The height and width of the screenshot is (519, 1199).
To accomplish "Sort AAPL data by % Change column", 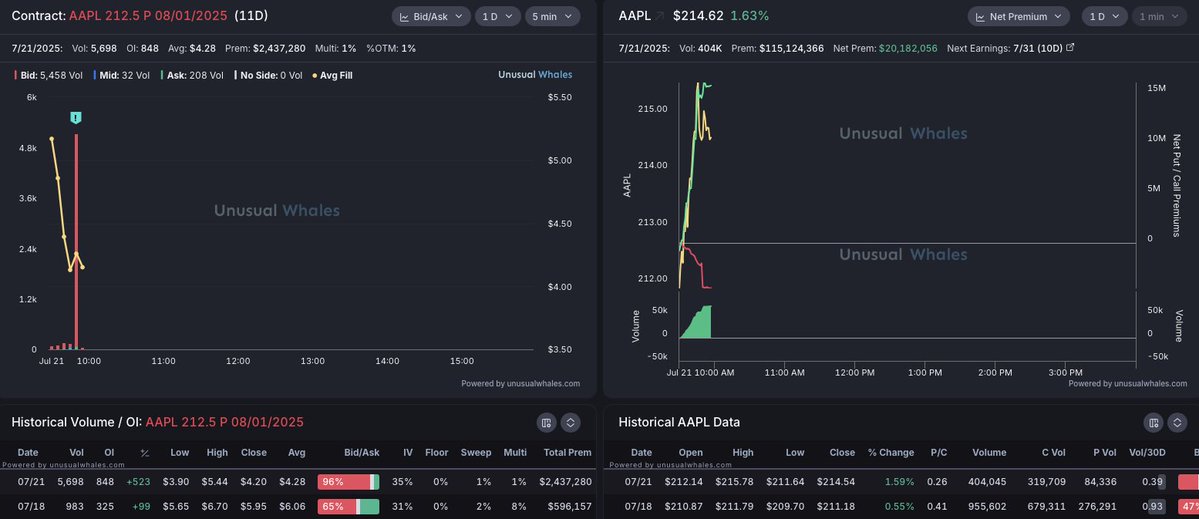I will tap(891, 453).
